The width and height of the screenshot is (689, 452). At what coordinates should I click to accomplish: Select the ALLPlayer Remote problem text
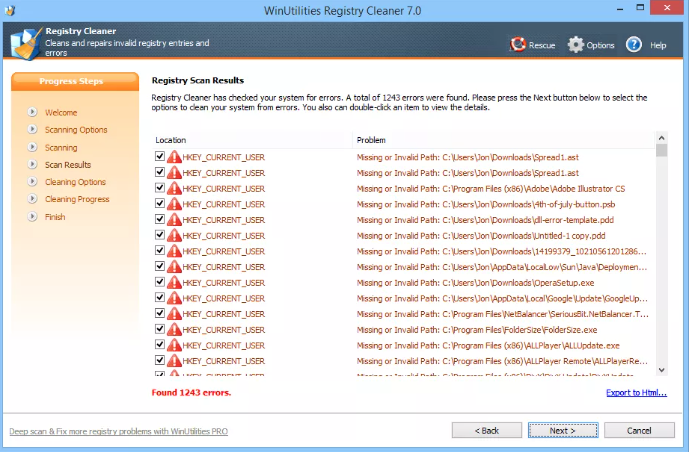(502, 361)
